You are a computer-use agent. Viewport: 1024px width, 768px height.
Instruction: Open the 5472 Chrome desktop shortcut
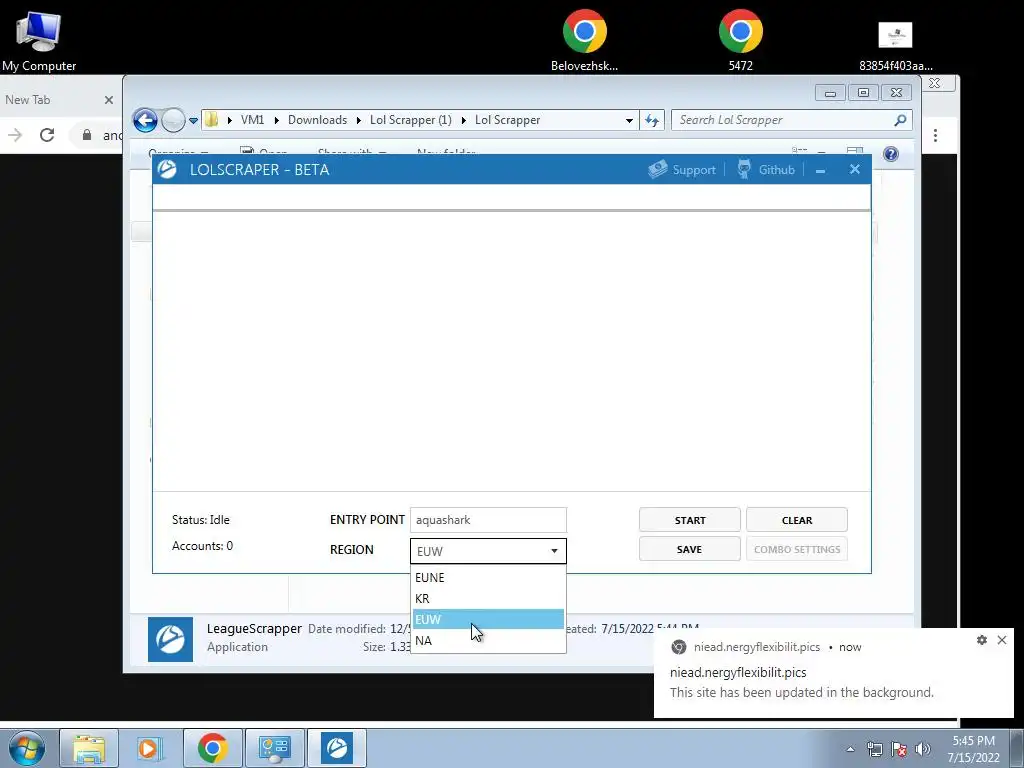(x=741, y=39)
